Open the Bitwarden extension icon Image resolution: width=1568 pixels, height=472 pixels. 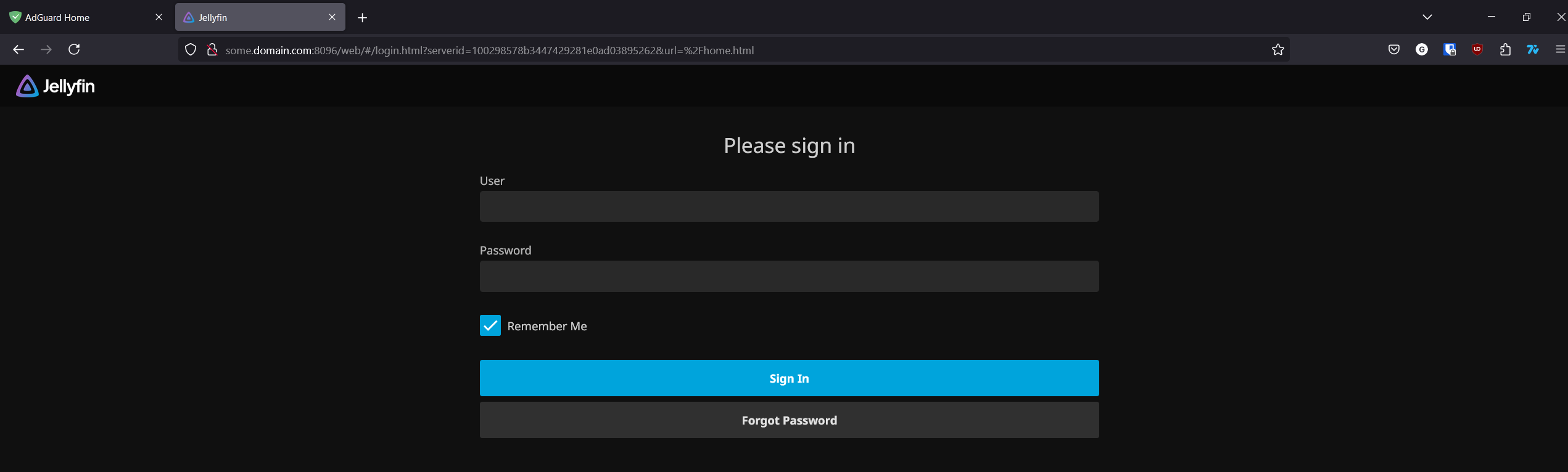coord(1449,50)
